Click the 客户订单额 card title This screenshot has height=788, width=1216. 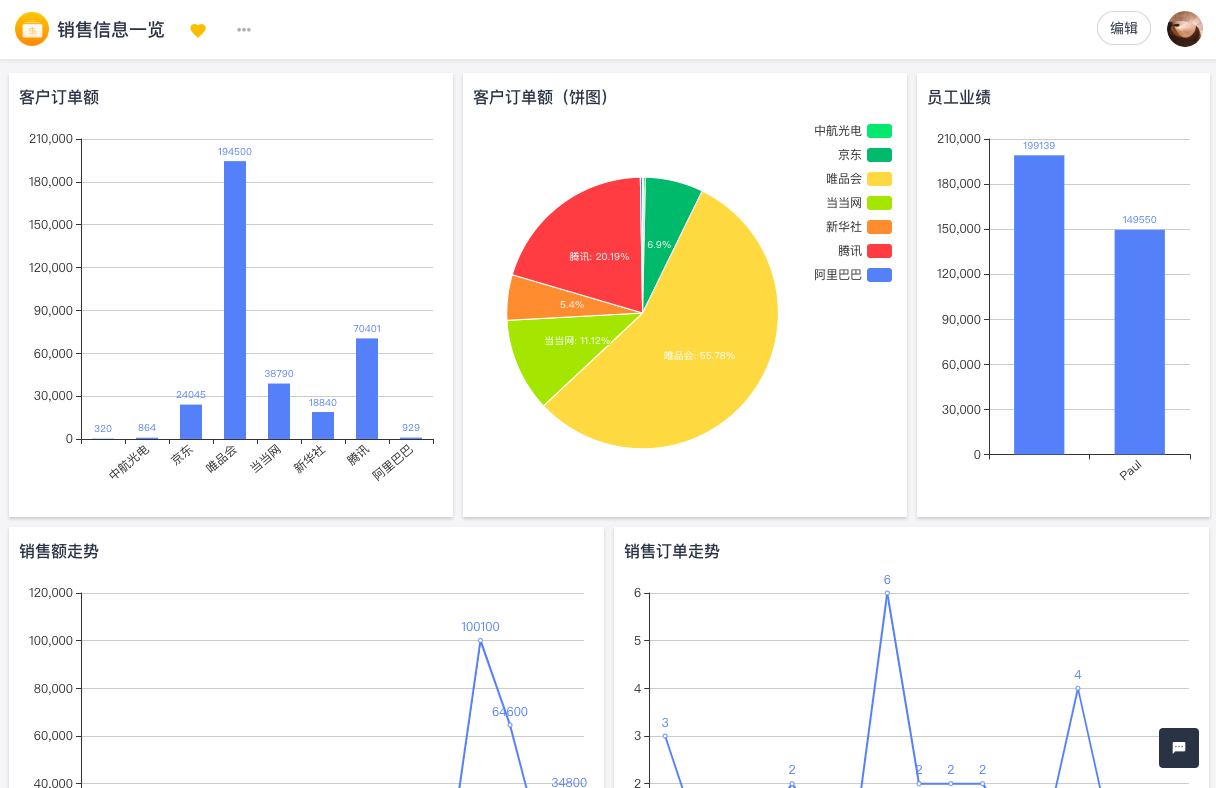point(59,97)
